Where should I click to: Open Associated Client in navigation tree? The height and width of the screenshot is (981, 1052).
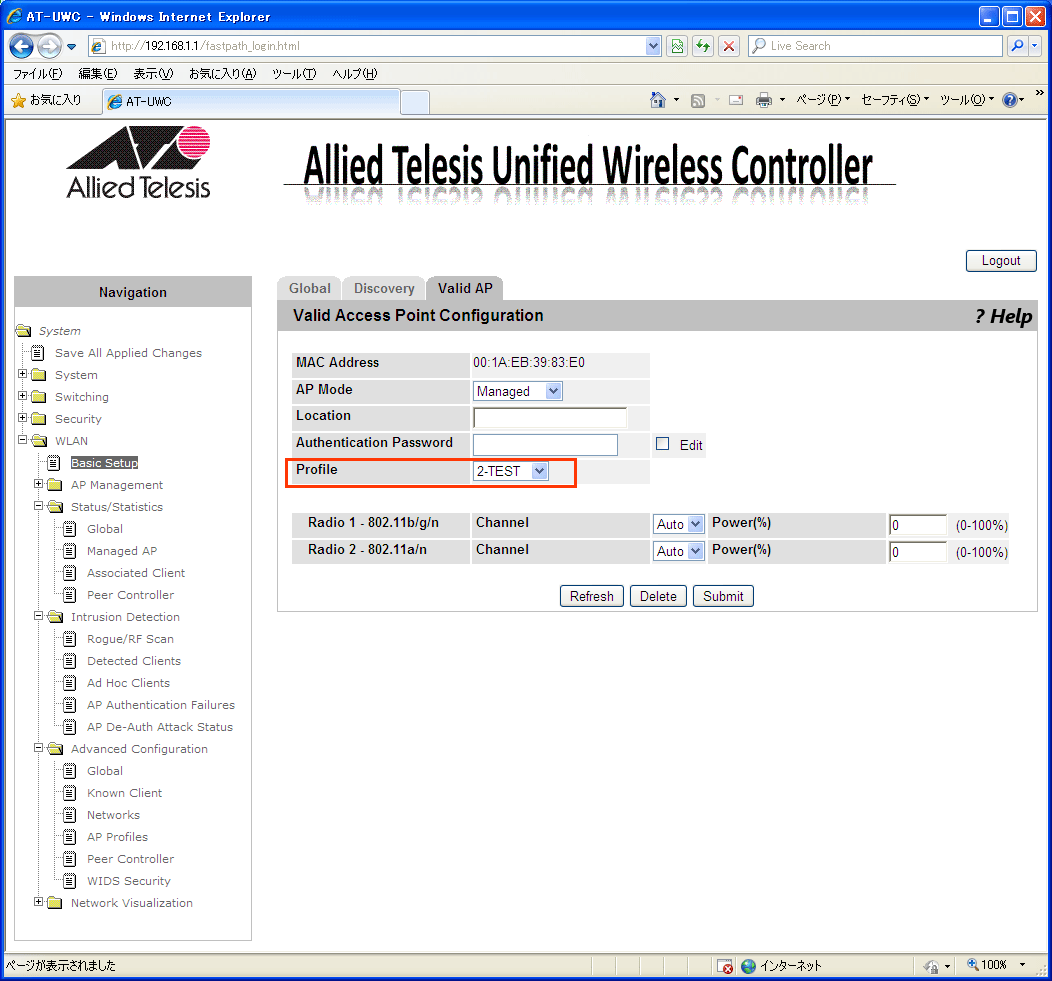[x=136, y=573]
